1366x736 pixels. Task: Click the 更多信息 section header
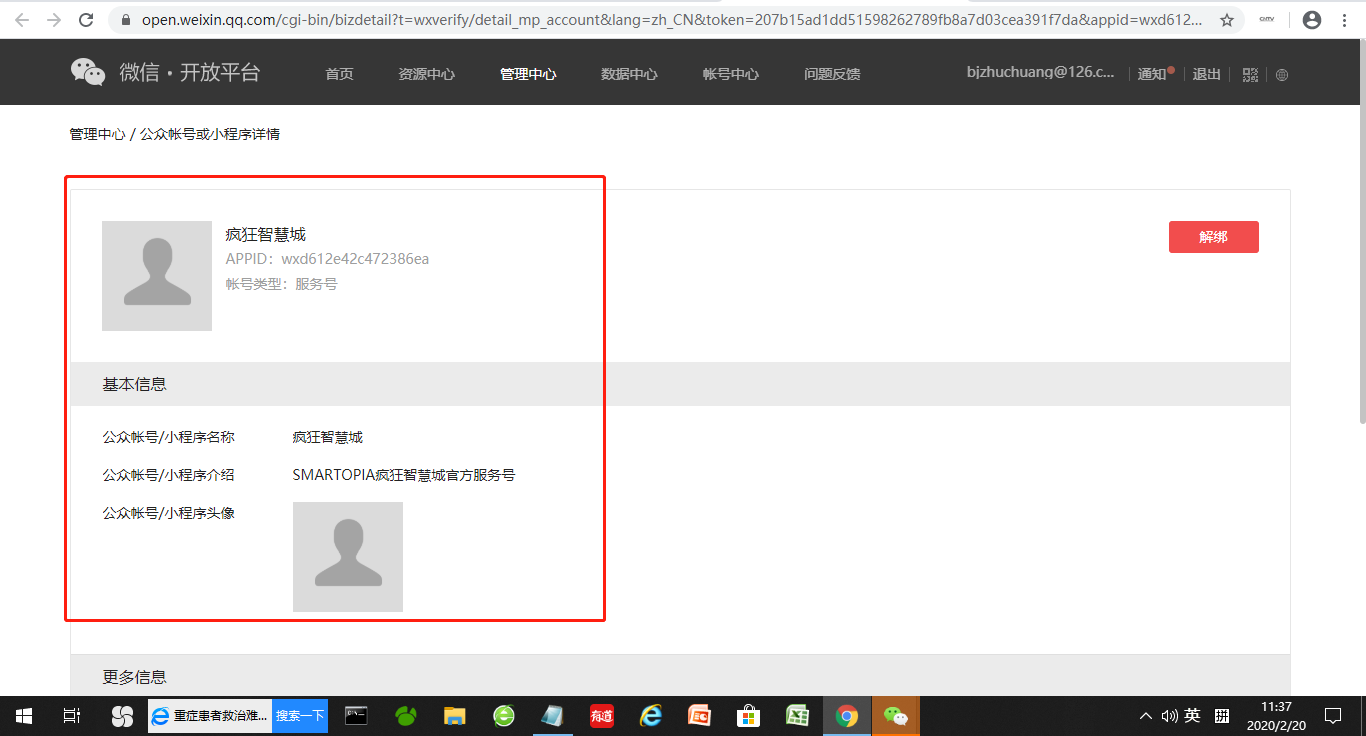tap(680, 676)
